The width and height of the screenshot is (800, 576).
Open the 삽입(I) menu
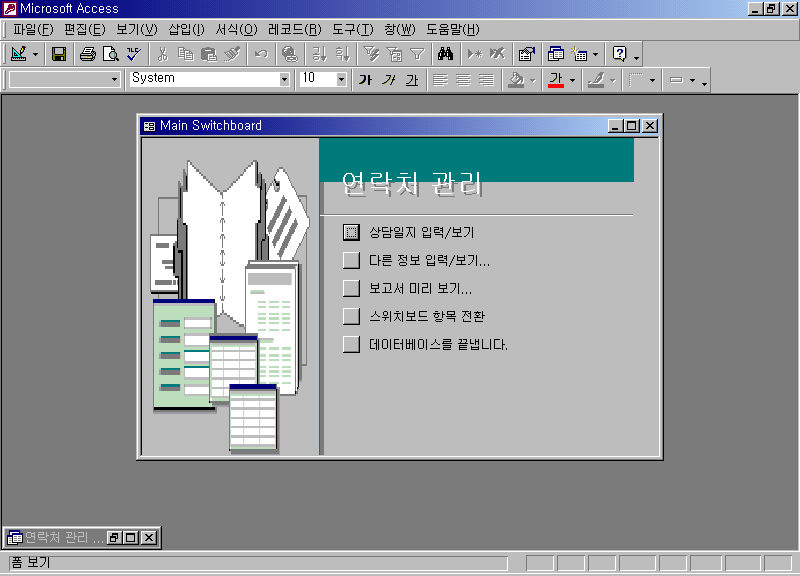(186, 30)
